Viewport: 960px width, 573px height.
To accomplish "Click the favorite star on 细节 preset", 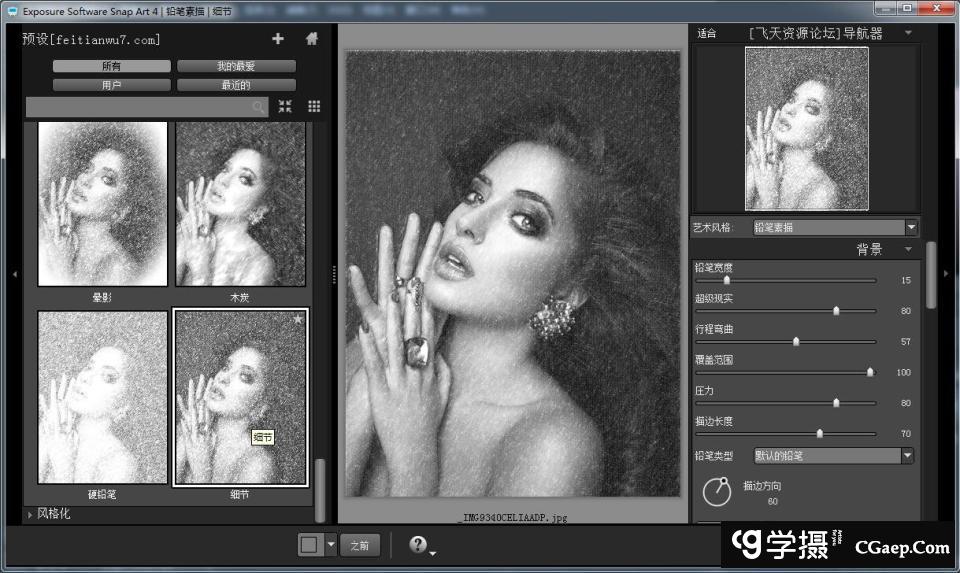I will pos(298,319).
